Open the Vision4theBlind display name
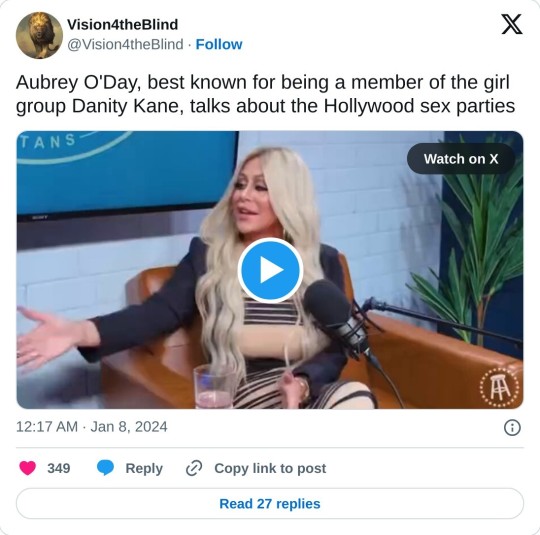 coord(122,24)
